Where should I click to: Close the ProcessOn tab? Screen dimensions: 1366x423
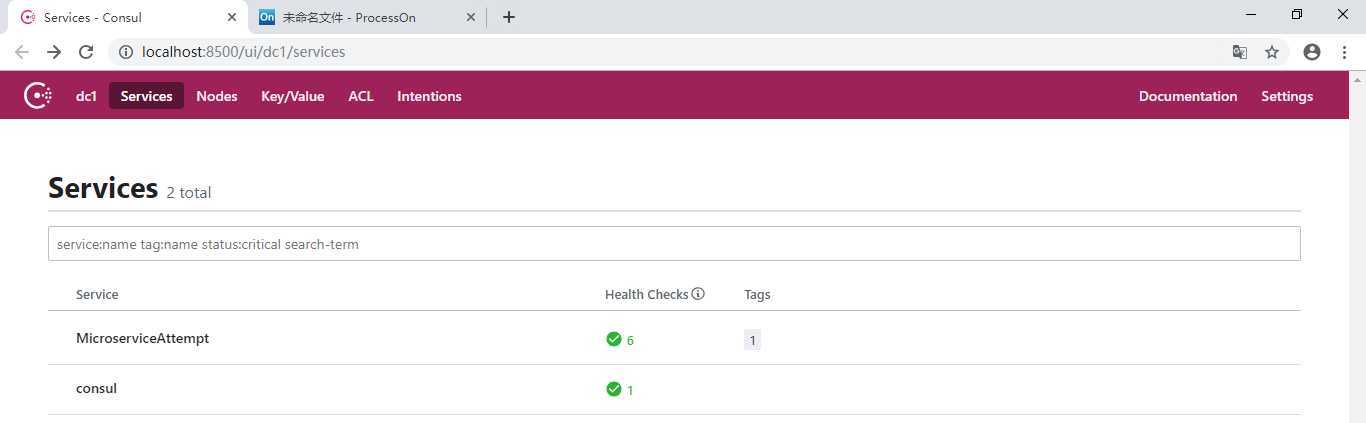point(470,17)
